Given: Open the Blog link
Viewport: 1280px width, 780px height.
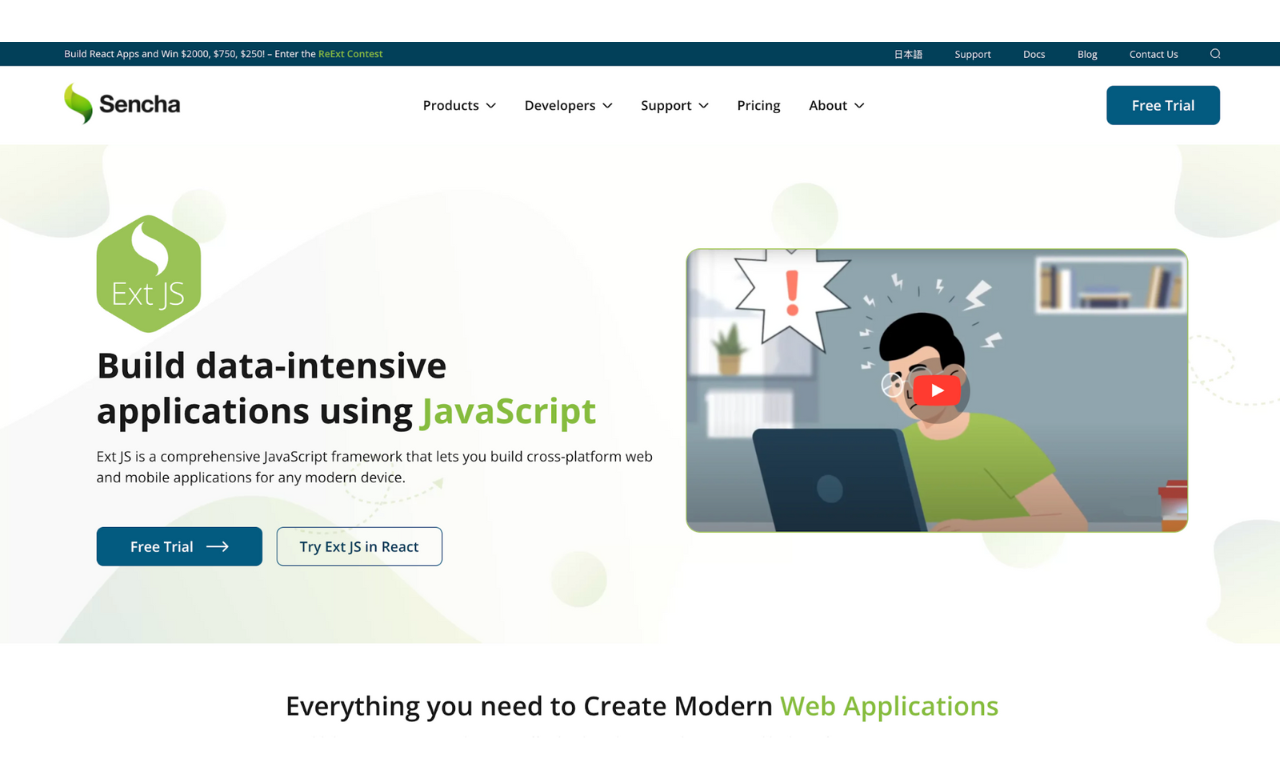Looking at the screenshot, I should [x=1087, y=54].
